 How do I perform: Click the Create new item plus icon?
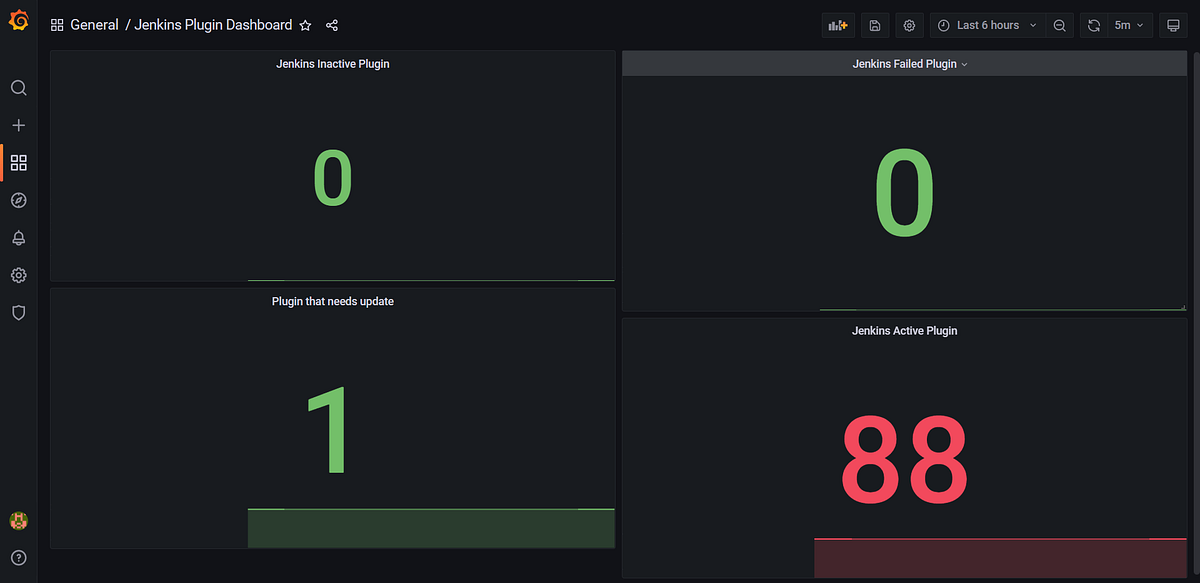pyautogui.click(x=18, y=125)
